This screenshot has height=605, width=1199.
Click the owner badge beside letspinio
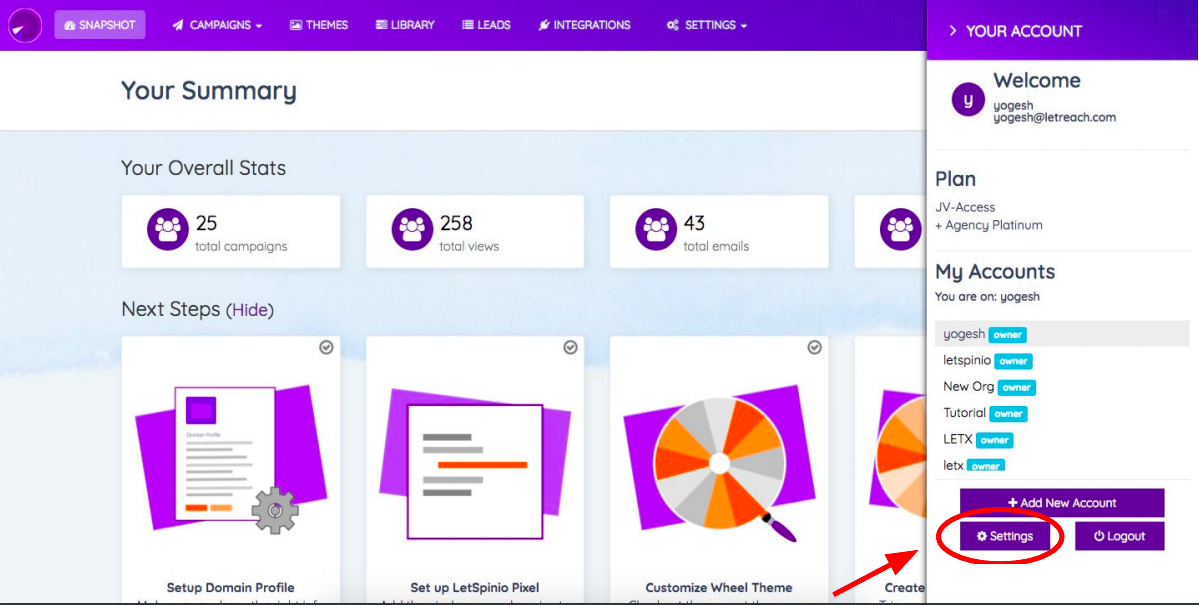pos(1013,361)
